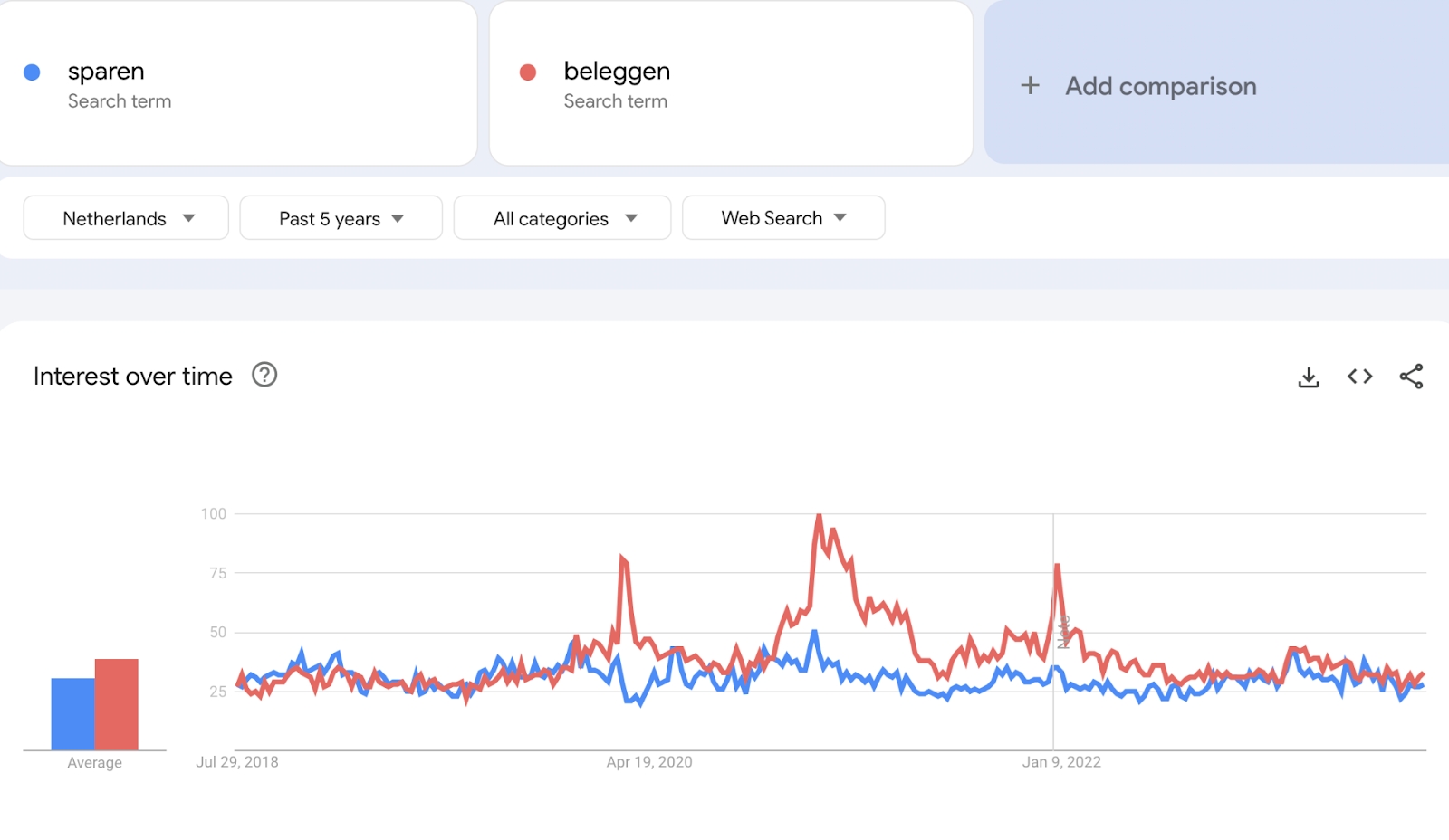Click the red dot beside beleggen
1449x840 pixels.
tap(528, 72)
